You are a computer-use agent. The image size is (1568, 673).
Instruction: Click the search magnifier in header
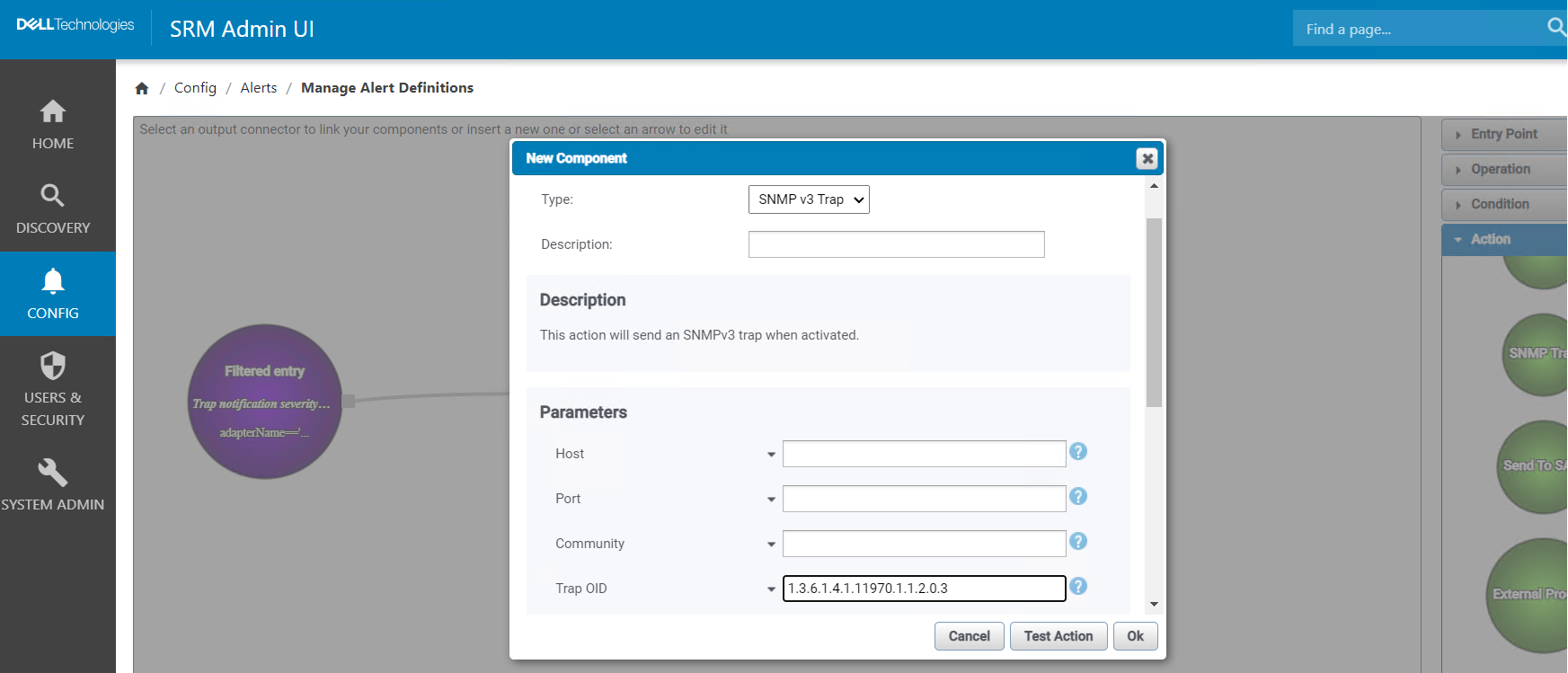(x=1556, y=28)
